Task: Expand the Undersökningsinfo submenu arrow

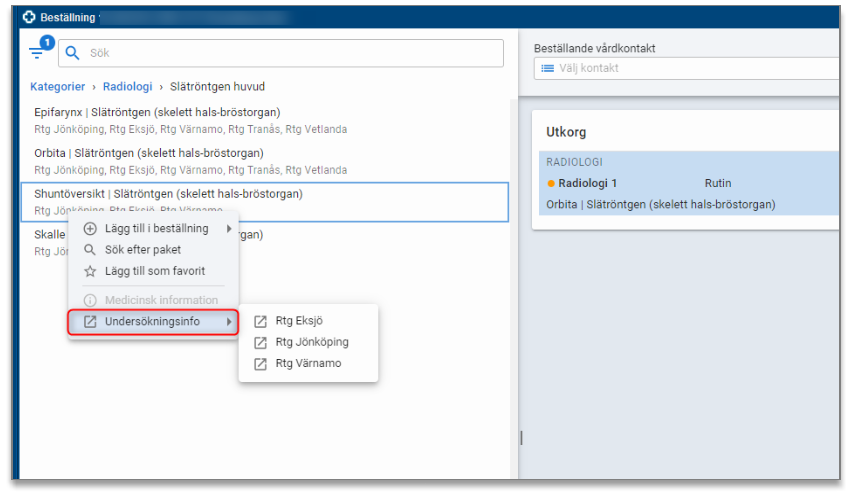Action: point(229,322)
